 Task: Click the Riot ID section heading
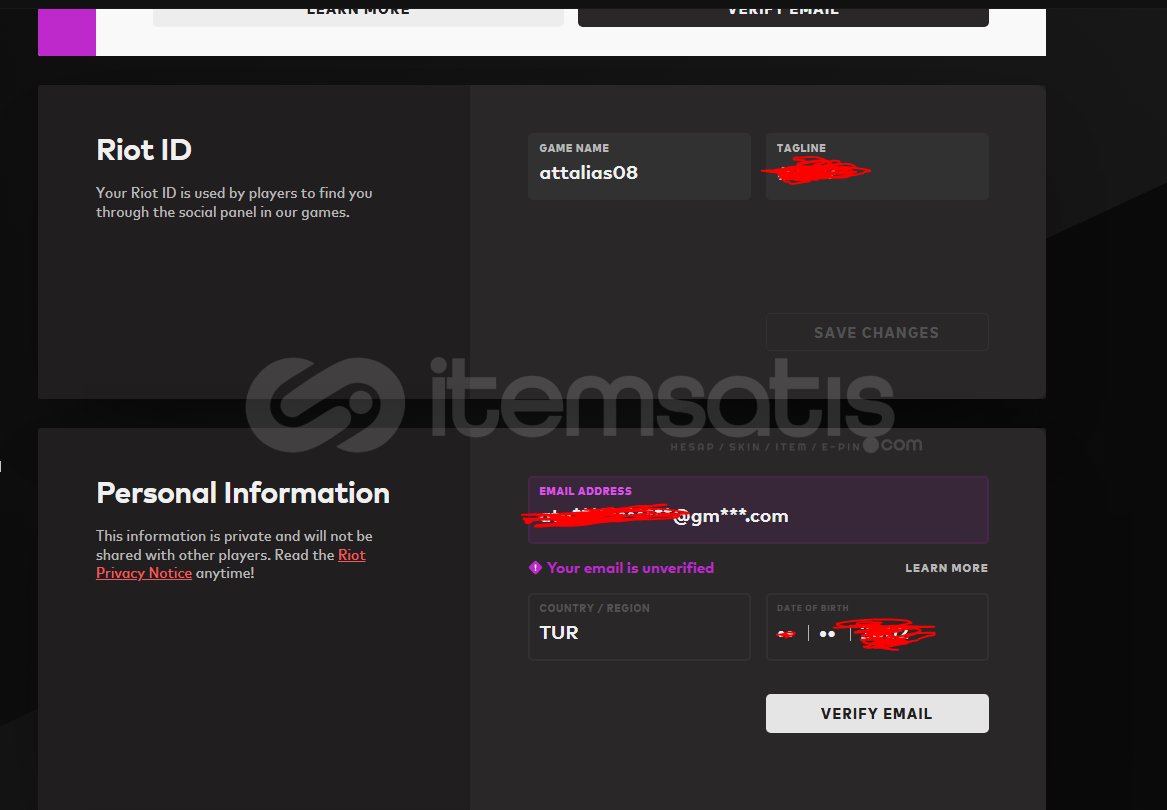coord(144,150)
